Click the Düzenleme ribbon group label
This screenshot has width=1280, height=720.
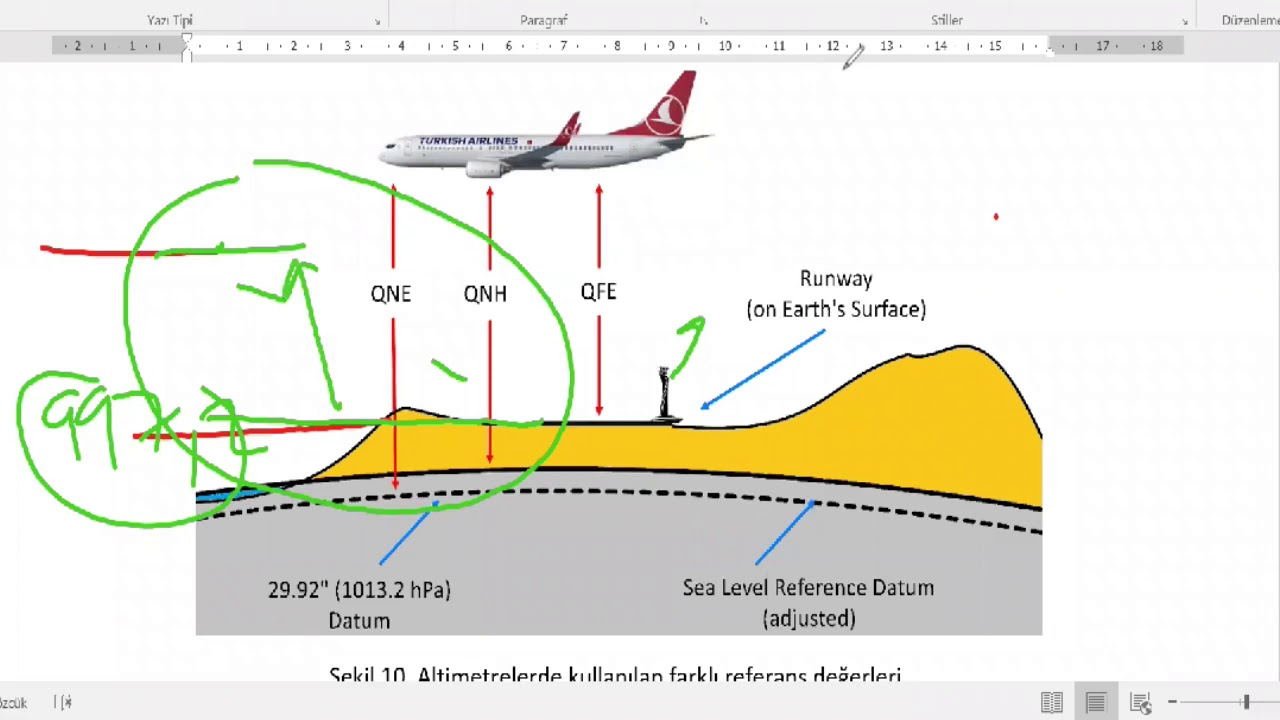[1250, 20]
